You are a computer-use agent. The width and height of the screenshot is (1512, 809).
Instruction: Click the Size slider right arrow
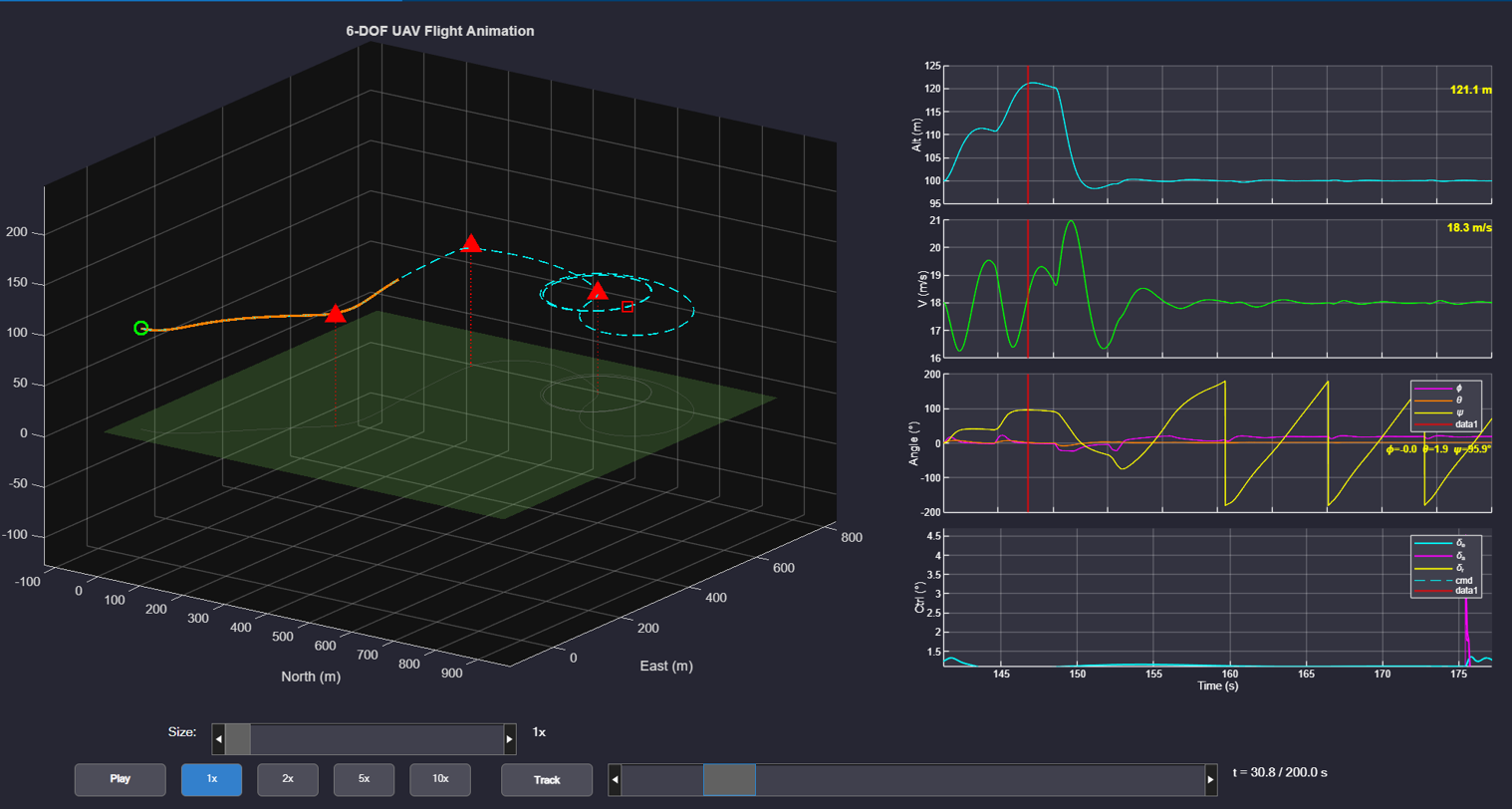tap(510, 739)
